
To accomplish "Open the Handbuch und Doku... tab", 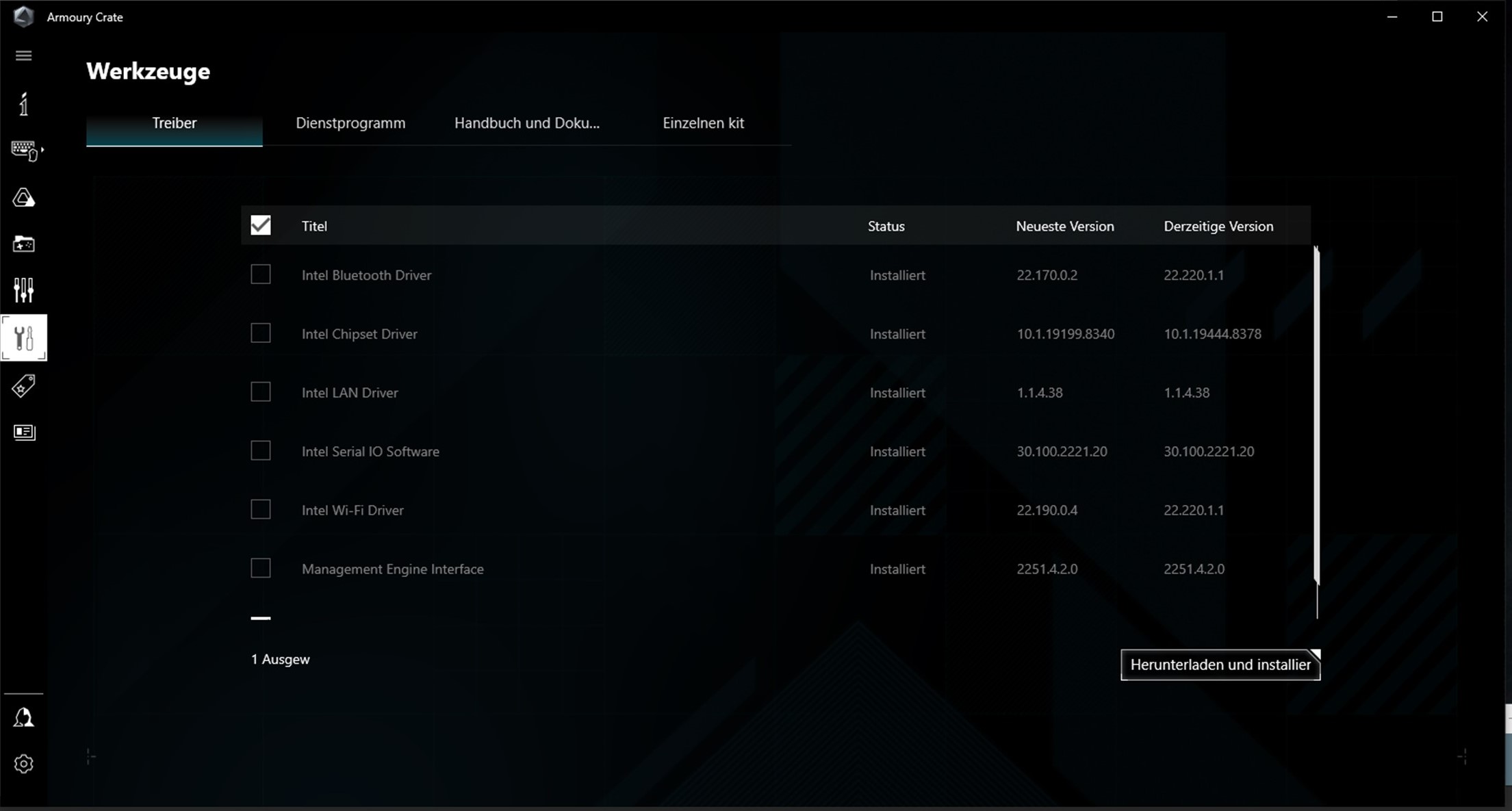I will pos(526,123).
